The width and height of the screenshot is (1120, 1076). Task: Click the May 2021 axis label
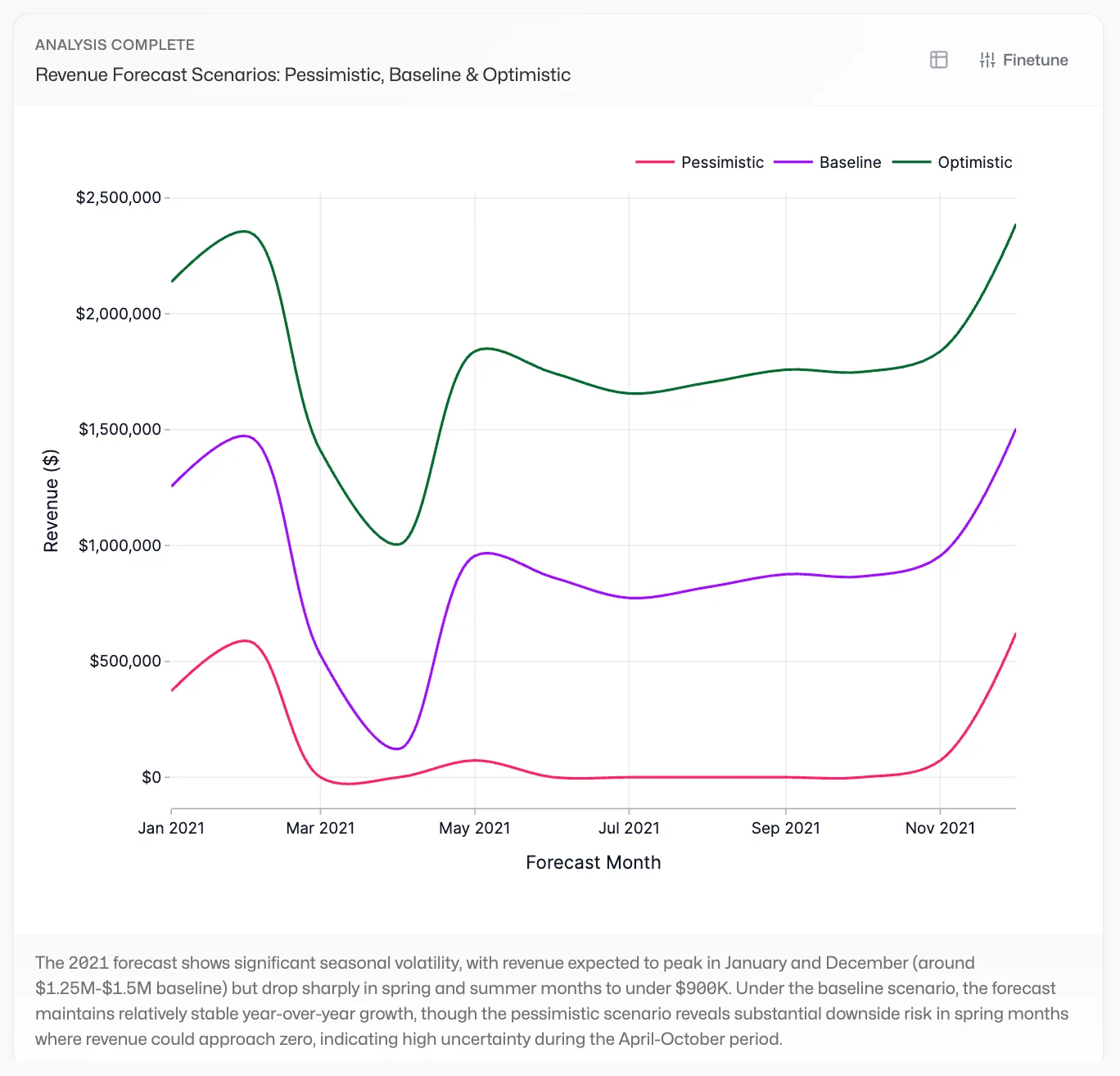click(474, 828)
